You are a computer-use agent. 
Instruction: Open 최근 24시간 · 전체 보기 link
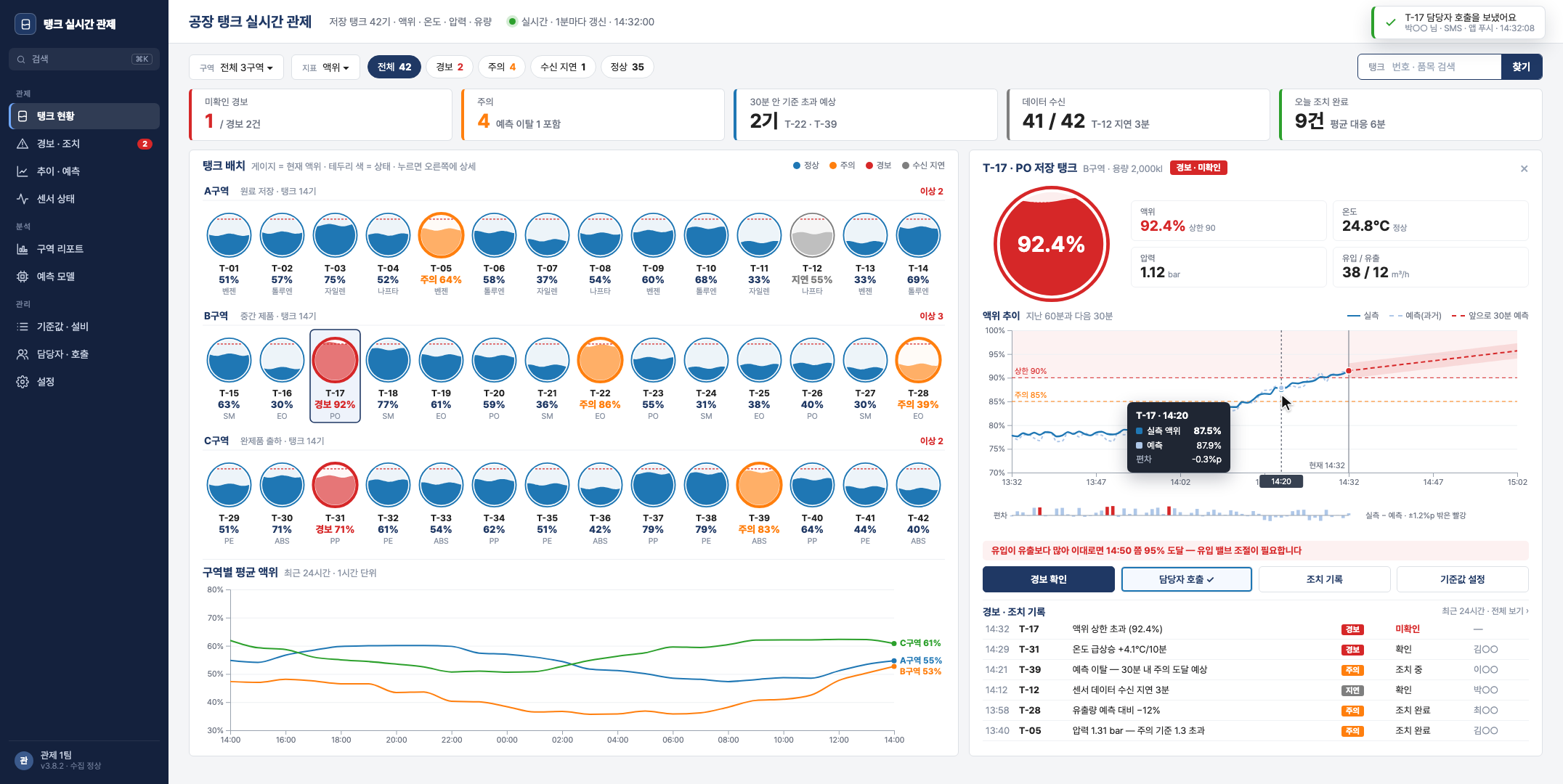click(1485, 611)
